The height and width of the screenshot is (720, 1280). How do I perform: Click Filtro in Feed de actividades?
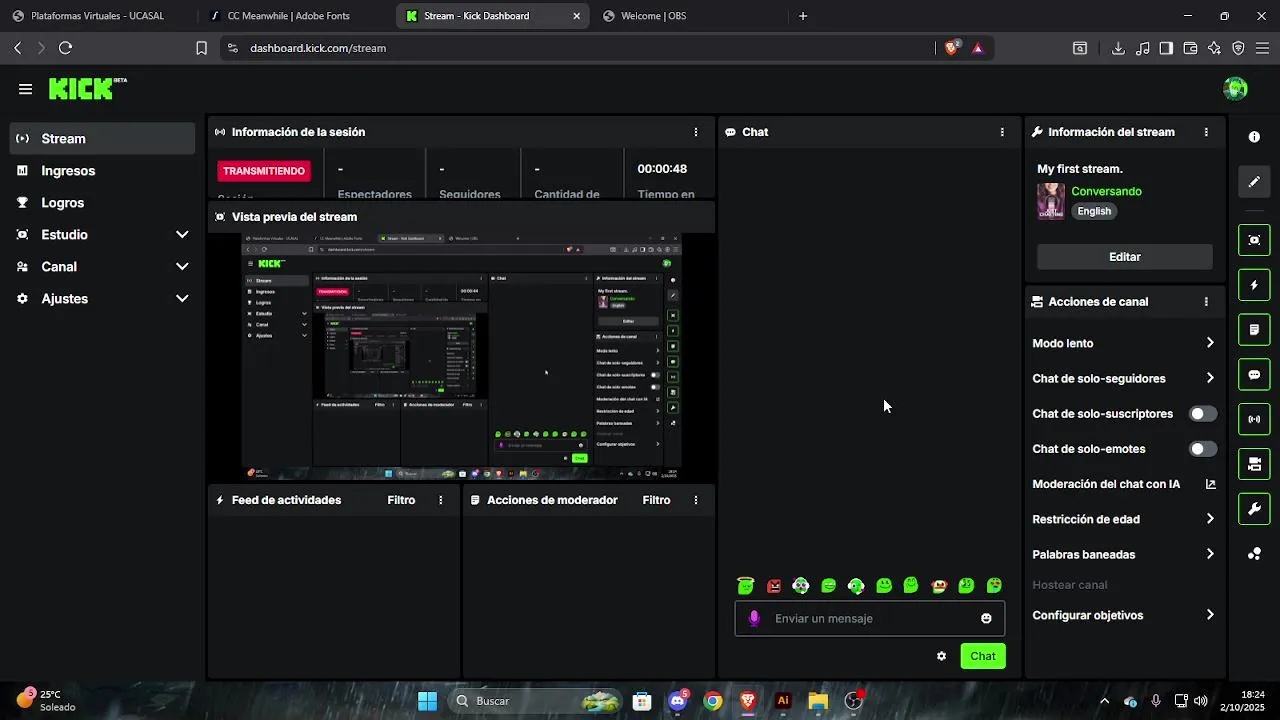(x=401, y=500)
